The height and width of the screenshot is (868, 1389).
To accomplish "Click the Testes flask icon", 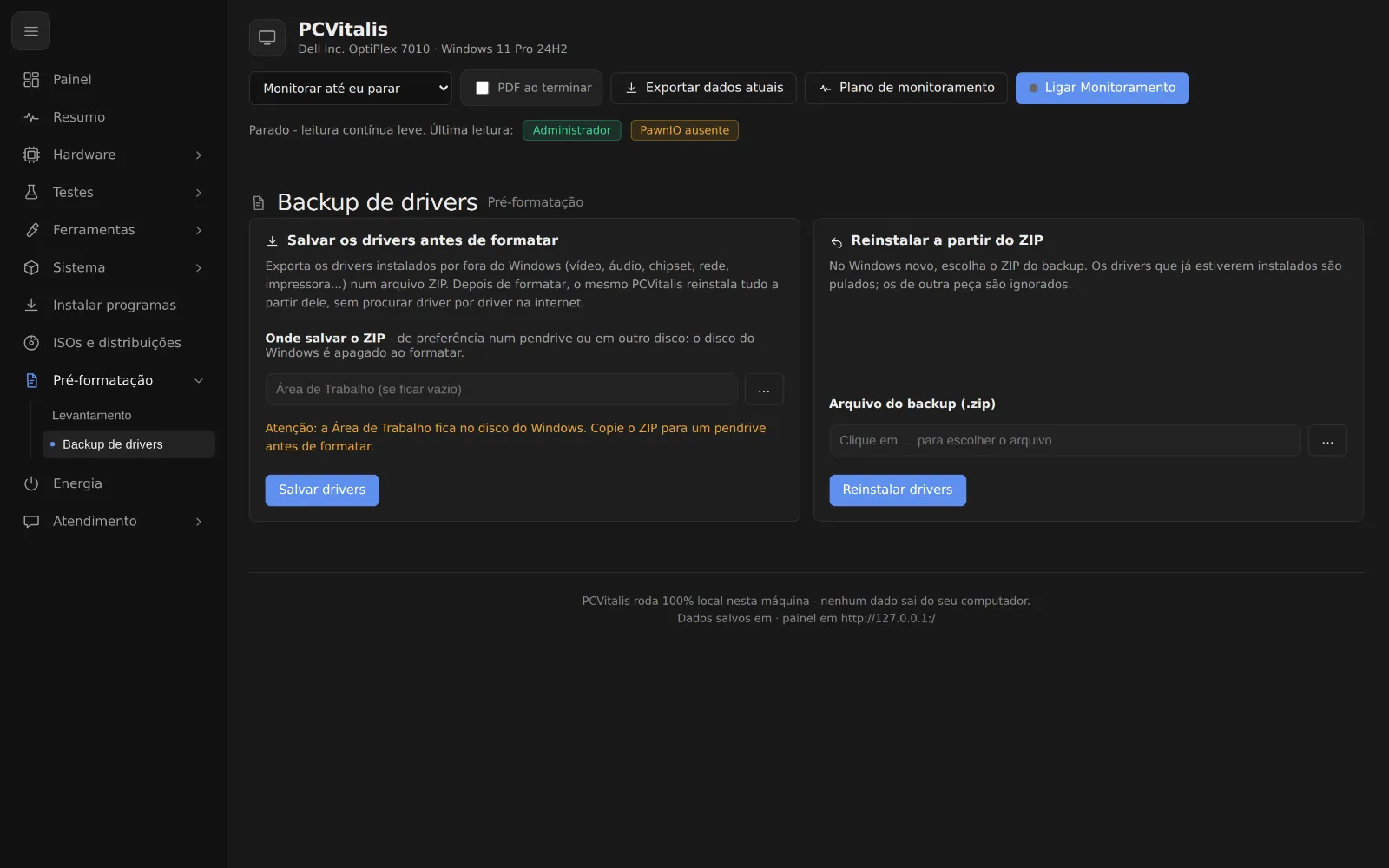I will [x=31, y=193].
